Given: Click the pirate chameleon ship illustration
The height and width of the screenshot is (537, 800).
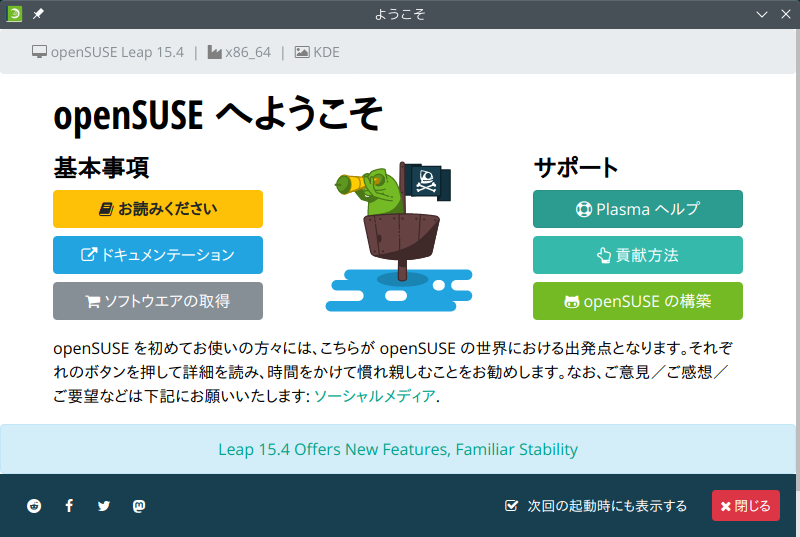Looking at the screenshot, I should click(399, 237).
